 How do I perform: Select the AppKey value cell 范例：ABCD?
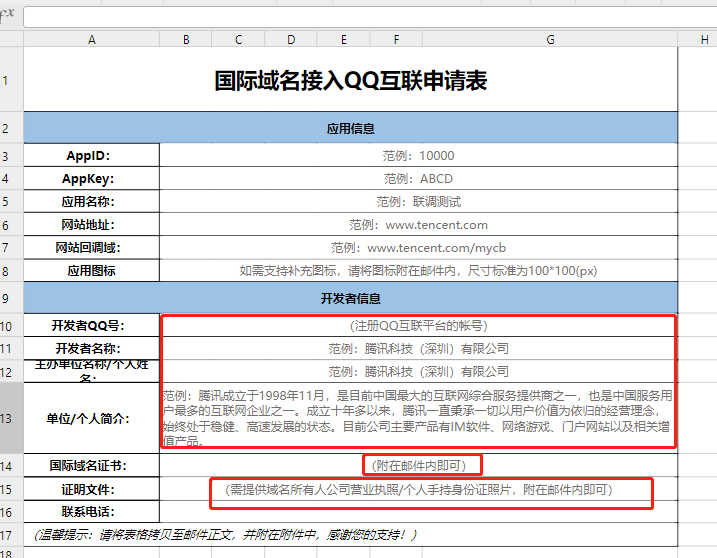click(x=418, y=179)
